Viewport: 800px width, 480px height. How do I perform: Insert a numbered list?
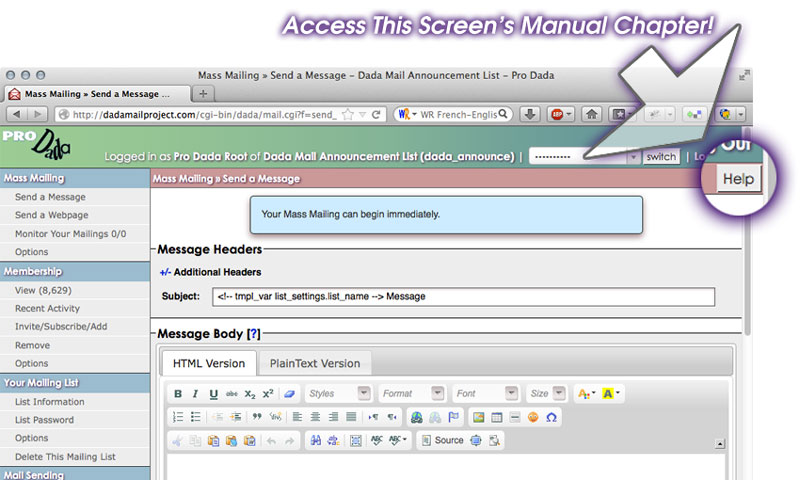[x=178, y=417]
